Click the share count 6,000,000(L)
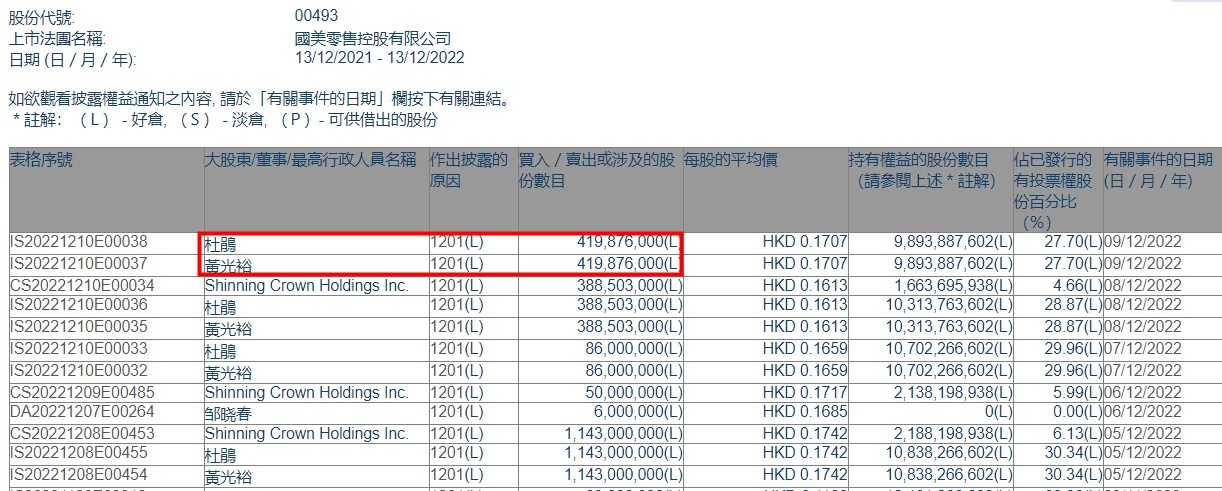Image resolution: width=1222 pixels, height=491 pixels. click(641, 412)
